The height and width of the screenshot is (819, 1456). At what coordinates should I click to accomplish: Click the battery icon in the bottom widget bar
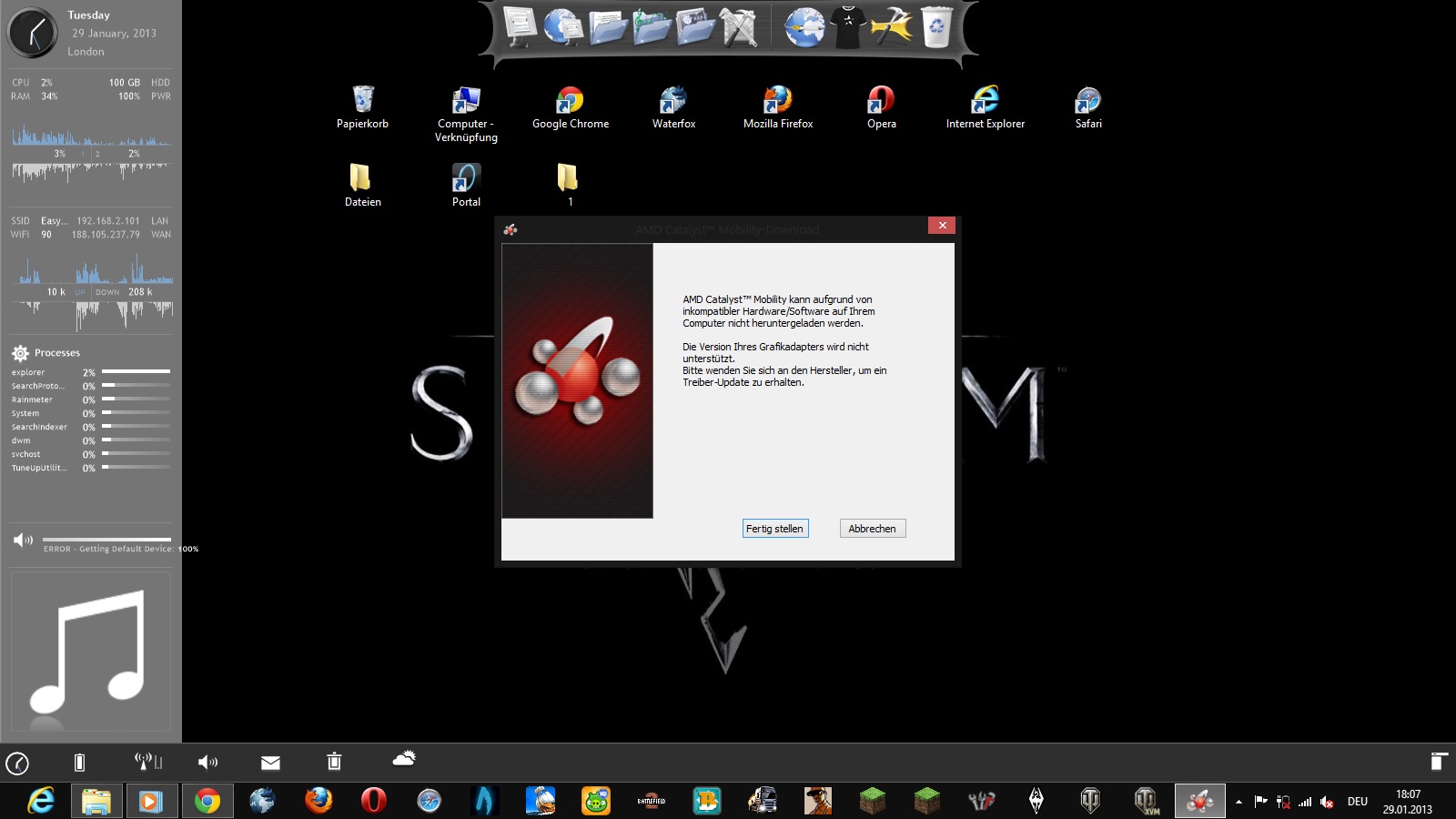pos(79,763)
